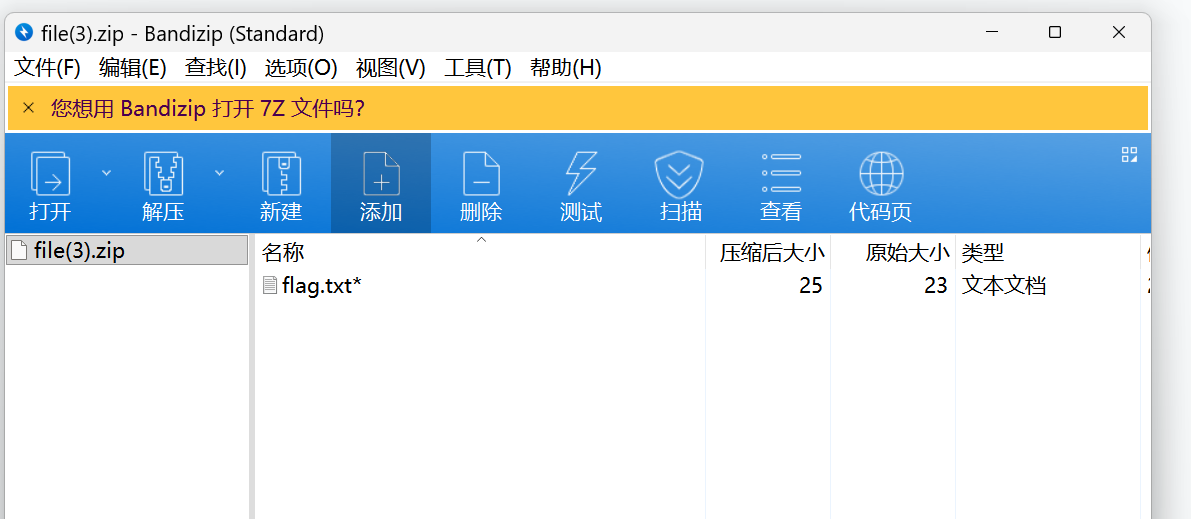Image resolution: width=1191 pixels, height=519 pixels.
Task: Click the Delete (删除) toolbar icon
Action: tap(482, 175)
